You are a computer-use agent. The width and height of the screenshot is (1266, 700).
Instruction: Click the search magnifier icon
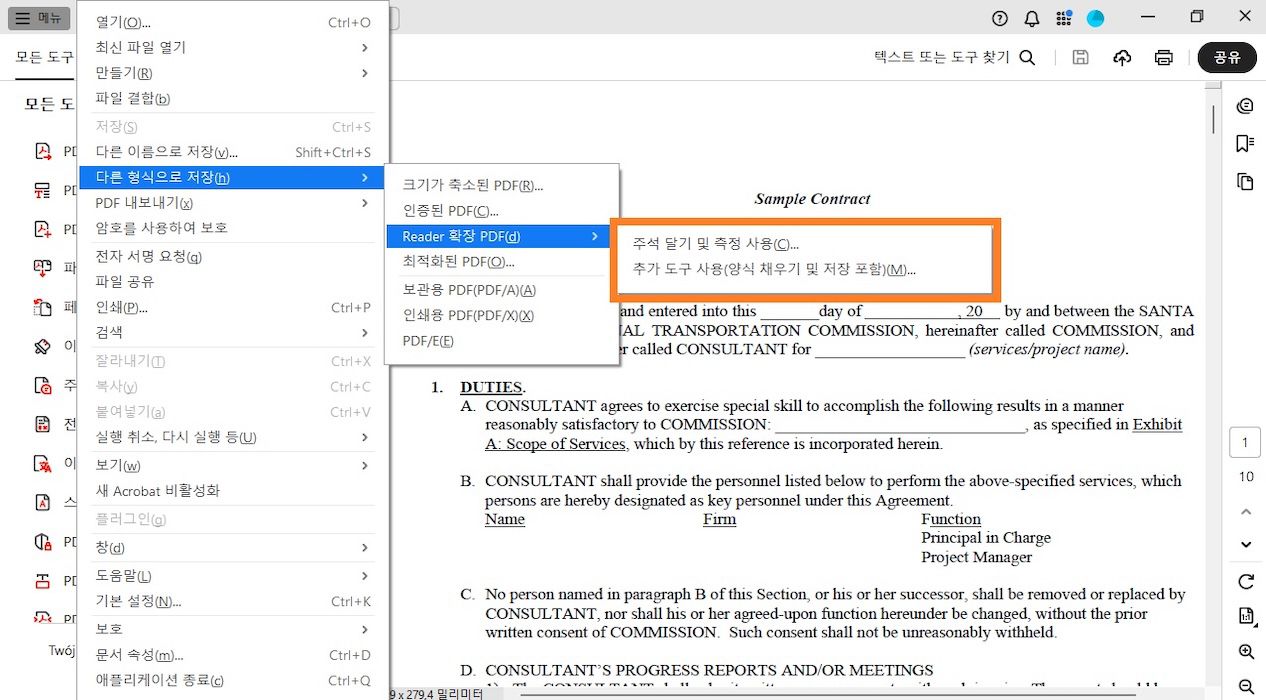(x=1027, y=57)
